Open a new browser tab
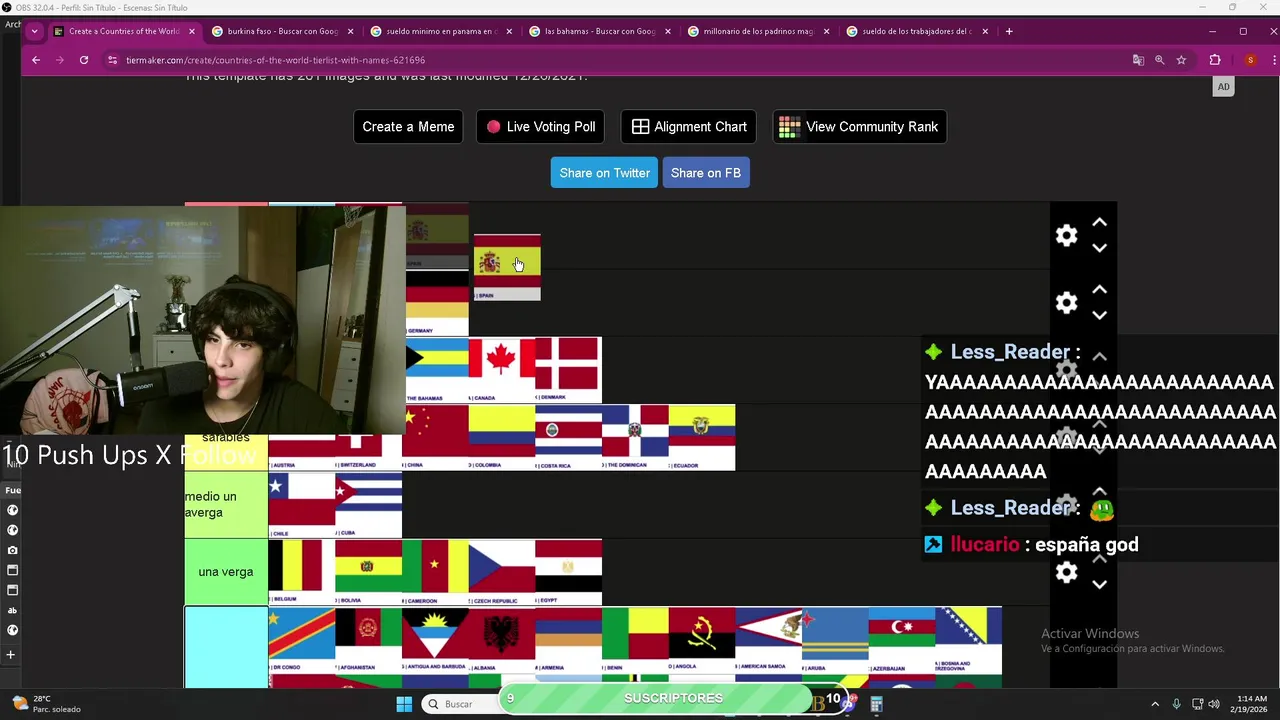 pos(1009,31)
